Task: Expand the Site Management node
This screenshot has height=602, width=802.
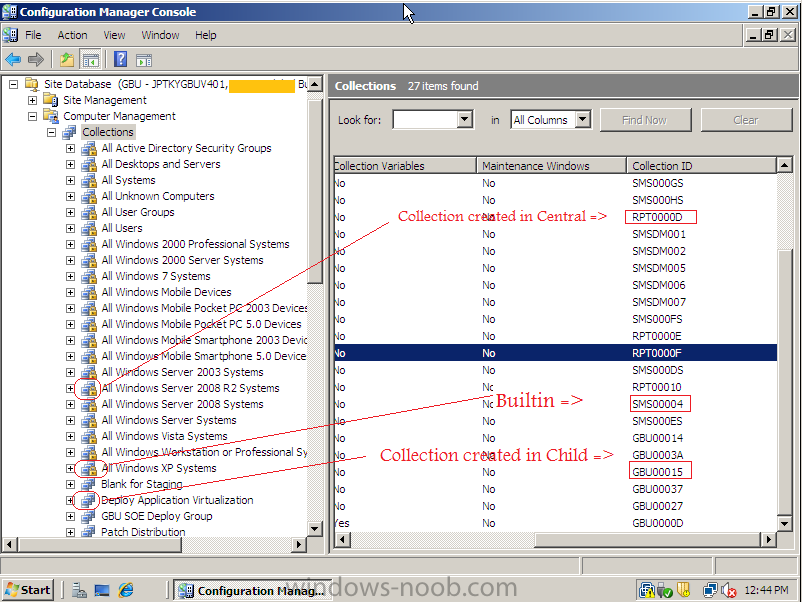Action: [x=32, y=100]
